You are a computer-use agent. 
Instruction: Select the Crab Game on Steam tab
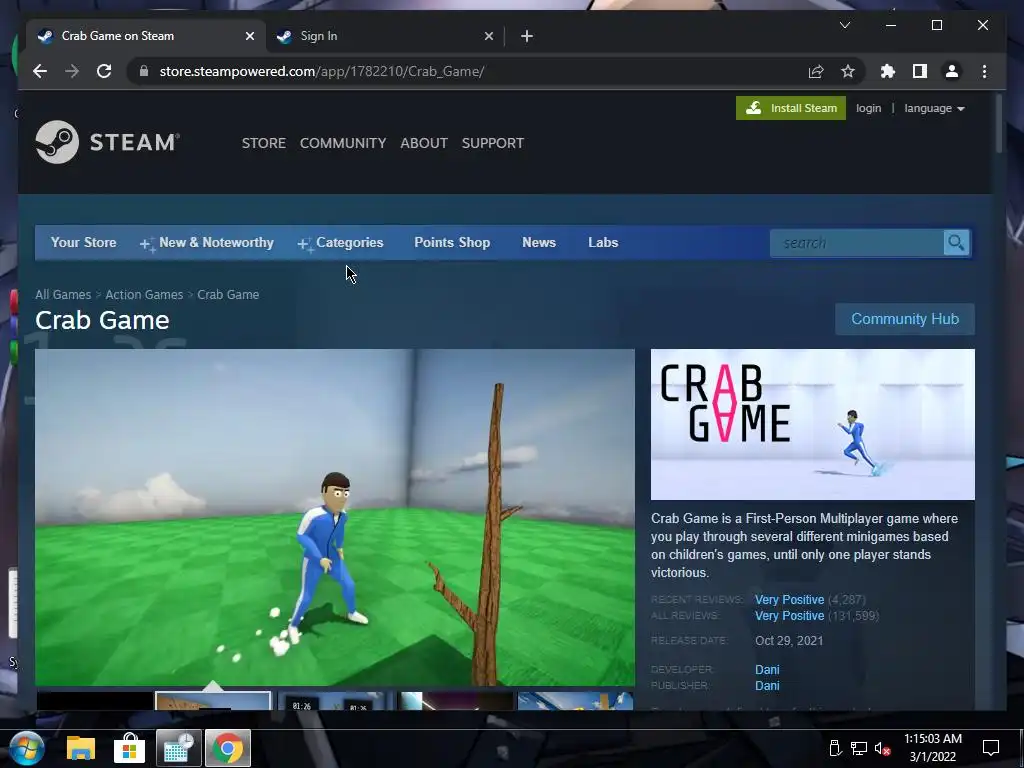coord(146,36)
